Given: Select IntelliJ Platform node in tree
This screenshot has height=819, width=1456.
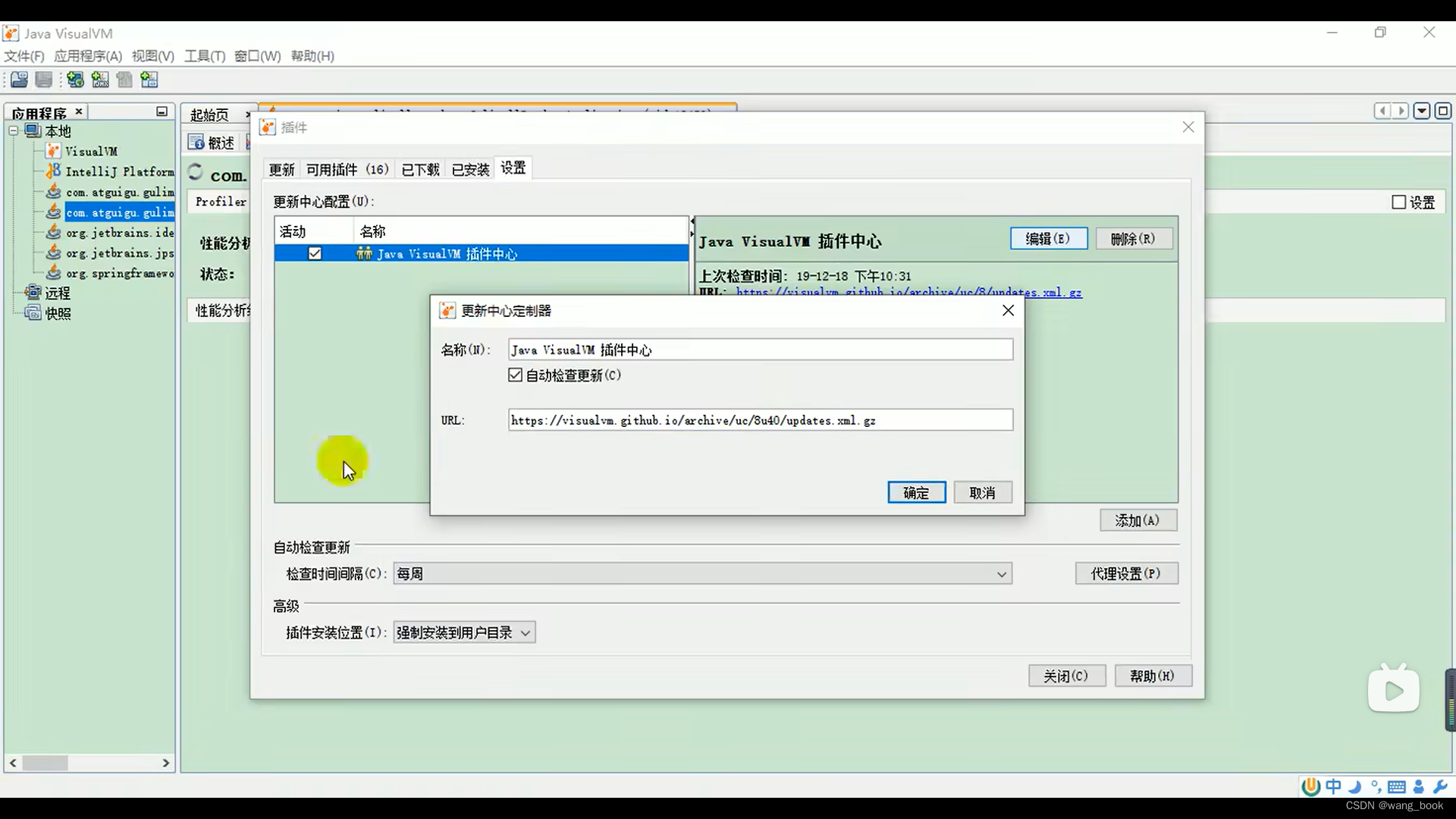Looking at the screenshot, I should [120, 172].
